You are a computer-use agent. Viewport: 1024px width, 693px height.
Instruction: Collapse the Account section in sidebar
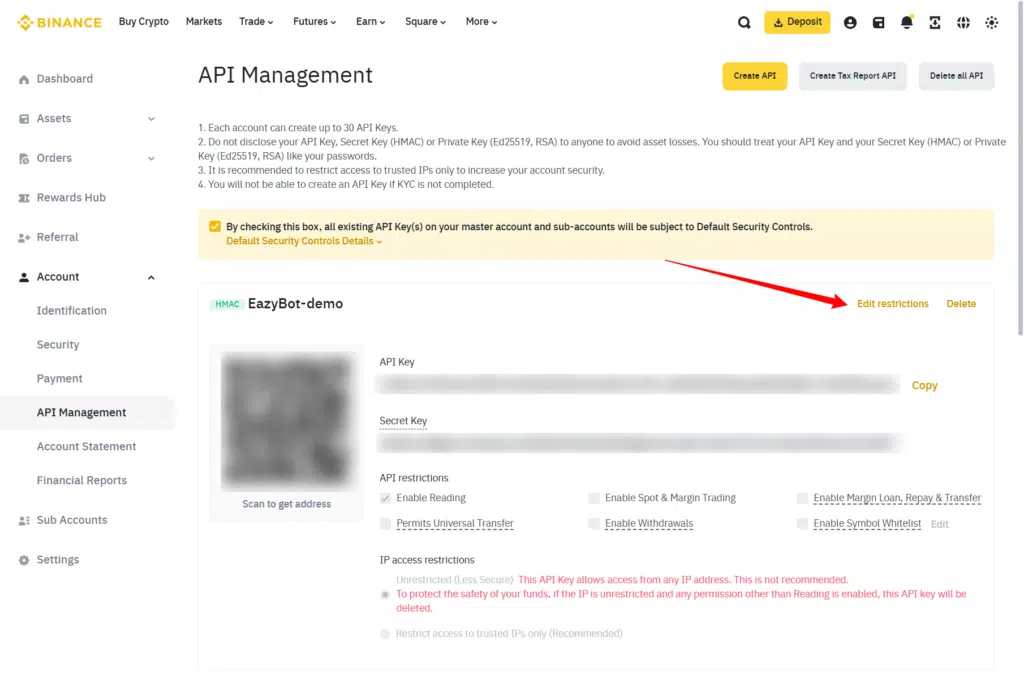click(x=151, y=276)
